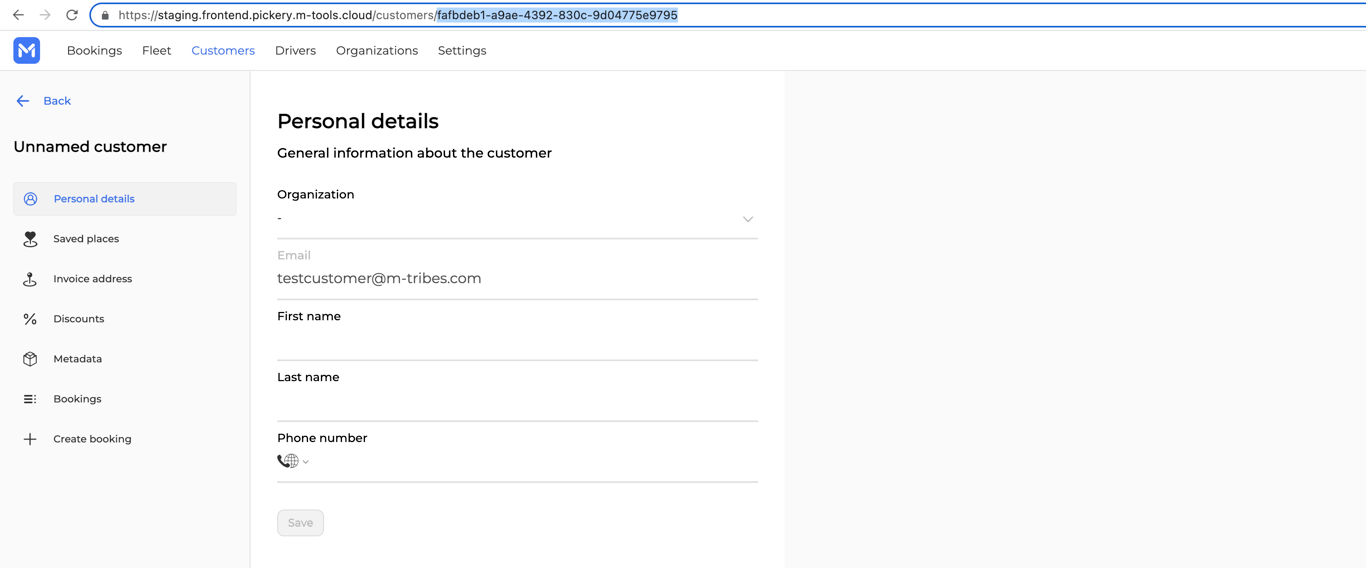Click the Invoice address pin icon
This screenshot has width=1366, height=568.
[x=30, y=279]
